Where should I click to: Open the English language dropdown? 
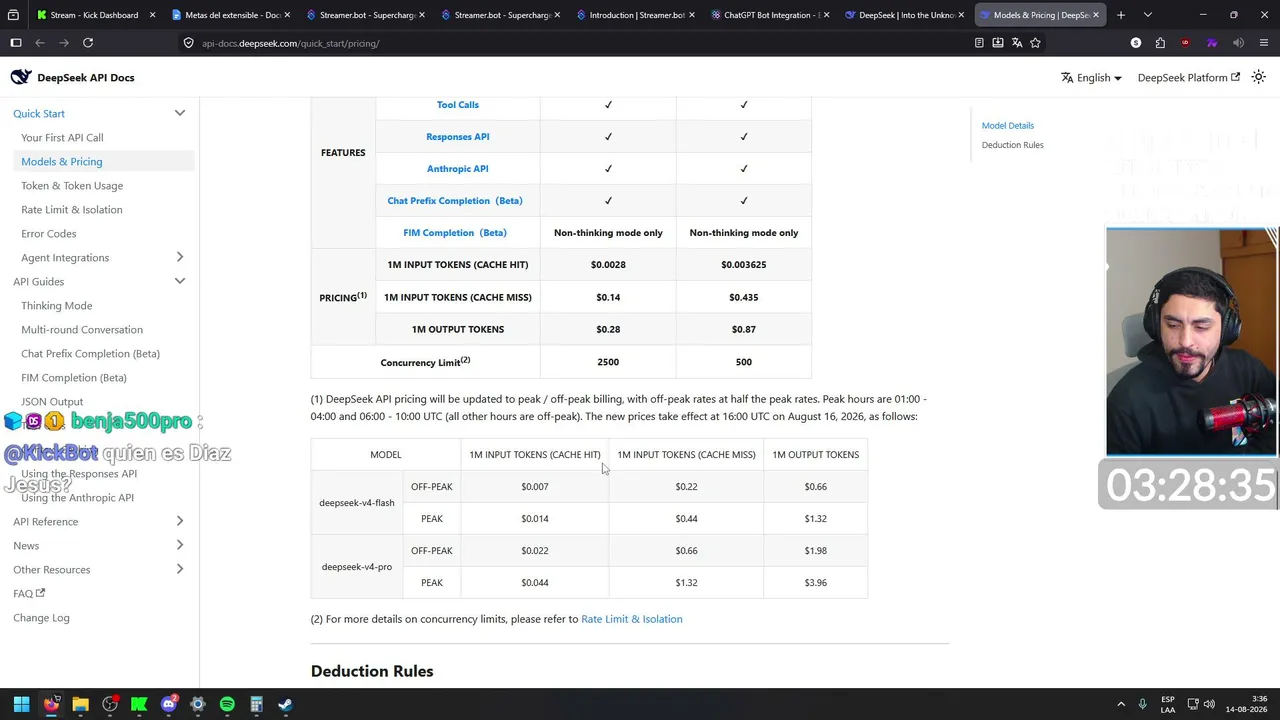[x=1091, y=77]
